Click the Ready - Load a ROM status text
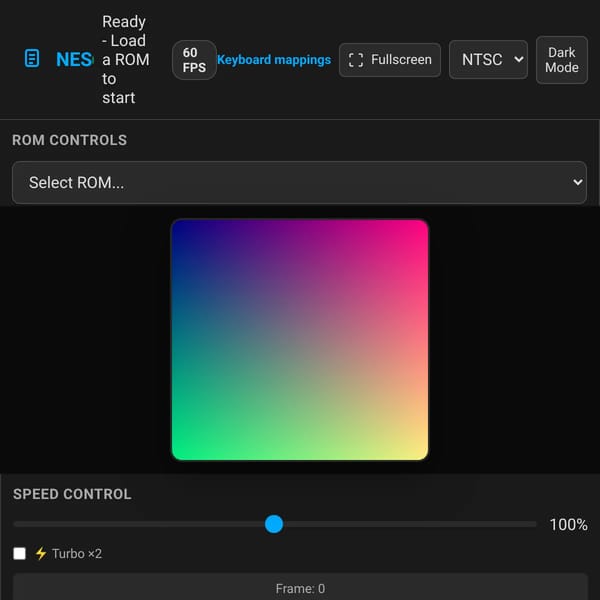The width and height of the screenshot is (600, 600). pos(126,60)
